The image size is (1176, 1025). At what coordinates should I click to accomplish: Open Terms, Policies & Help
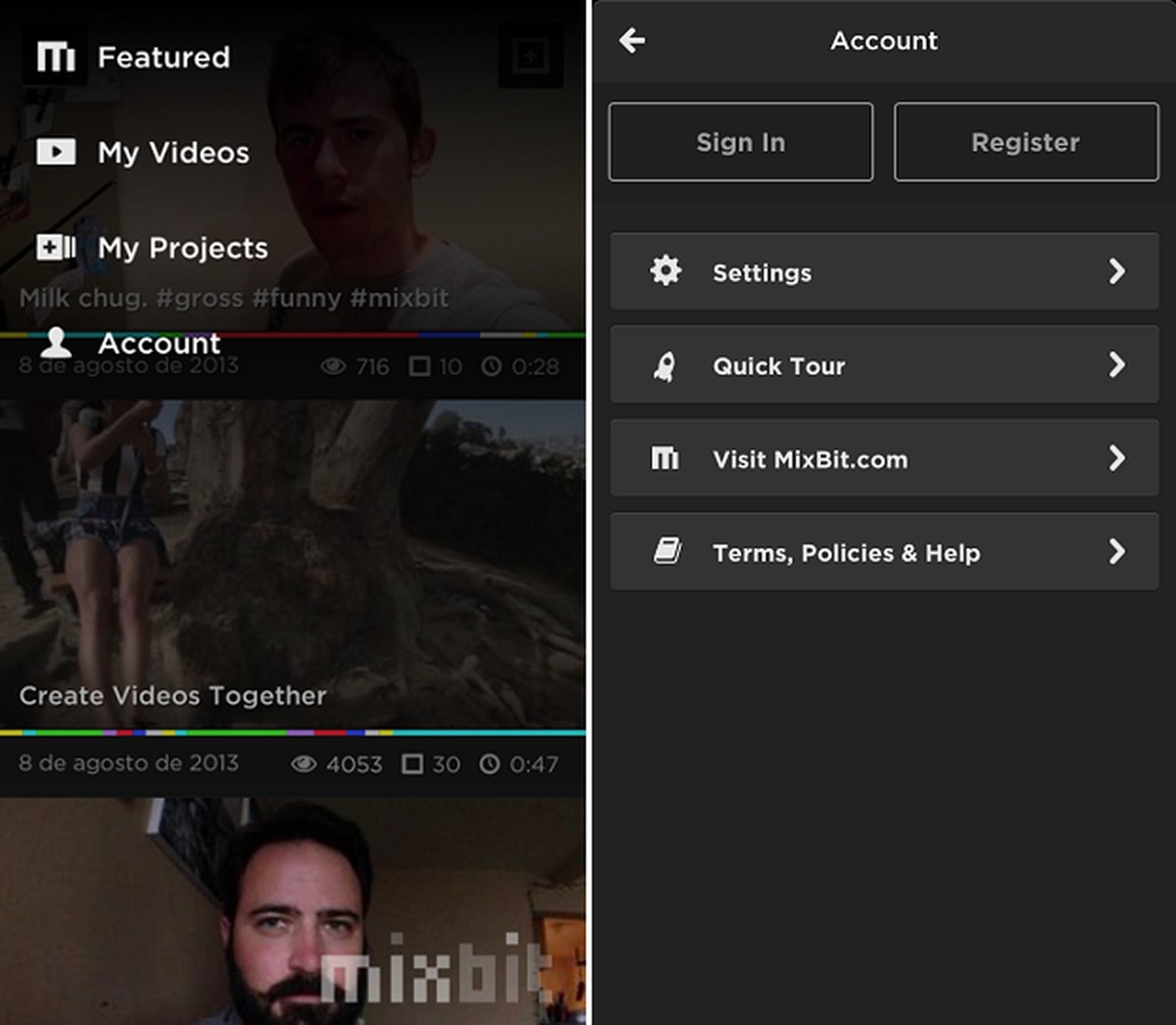[x=884, y=552]
